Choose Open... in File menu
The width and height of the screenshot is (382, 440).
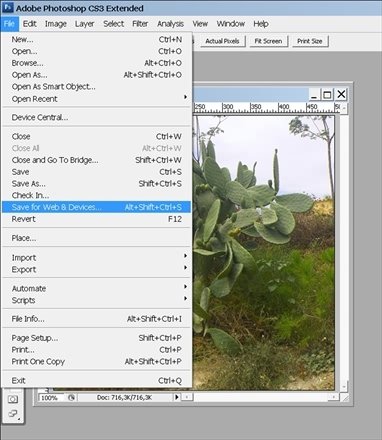(x=97, y=51)
